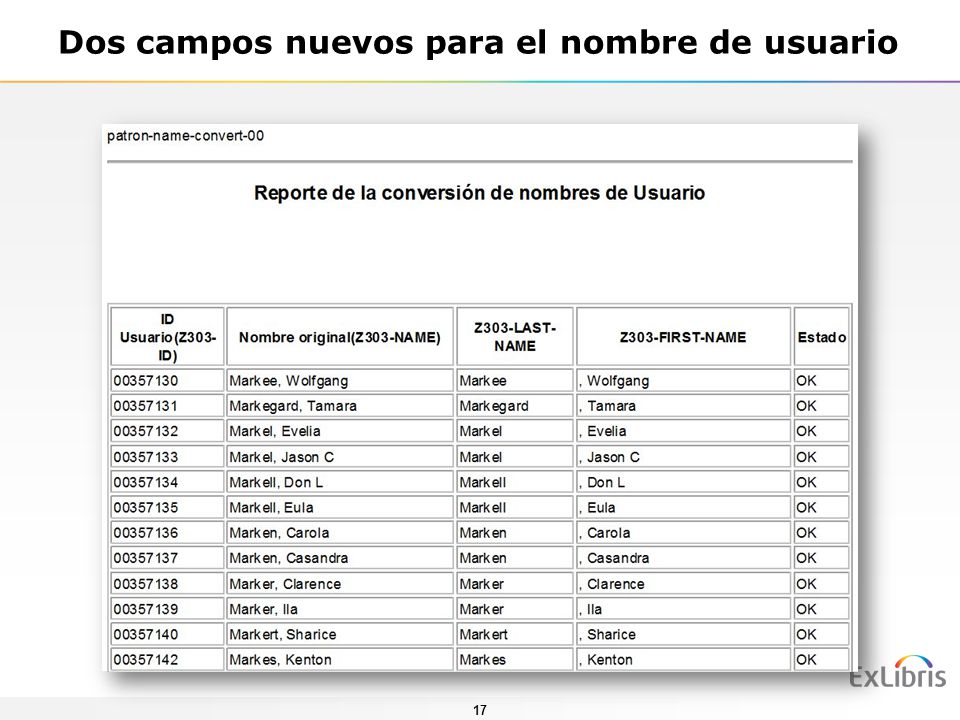Viewport: 960px width, 720px height.
Task: Select original name 'Marker, Clarence'
Action: click(x=340, y=583)
